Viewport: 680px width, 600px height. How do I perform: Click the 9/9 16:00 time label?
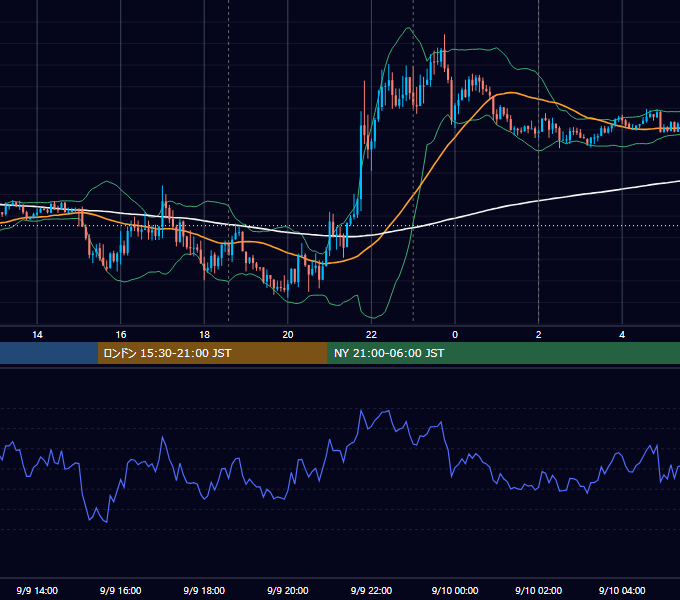tap(121, 590)
